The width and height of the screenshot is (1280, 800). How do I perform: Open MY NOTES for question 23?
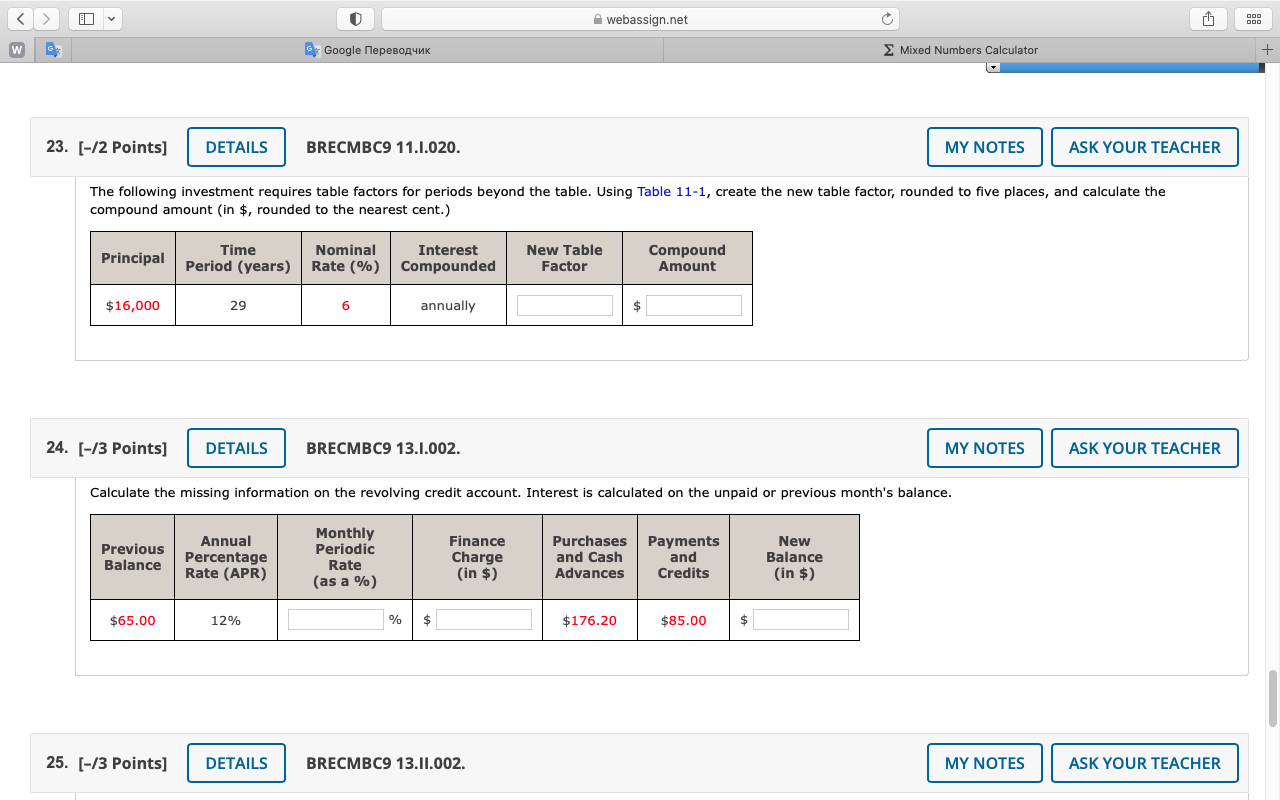point(985,147)
